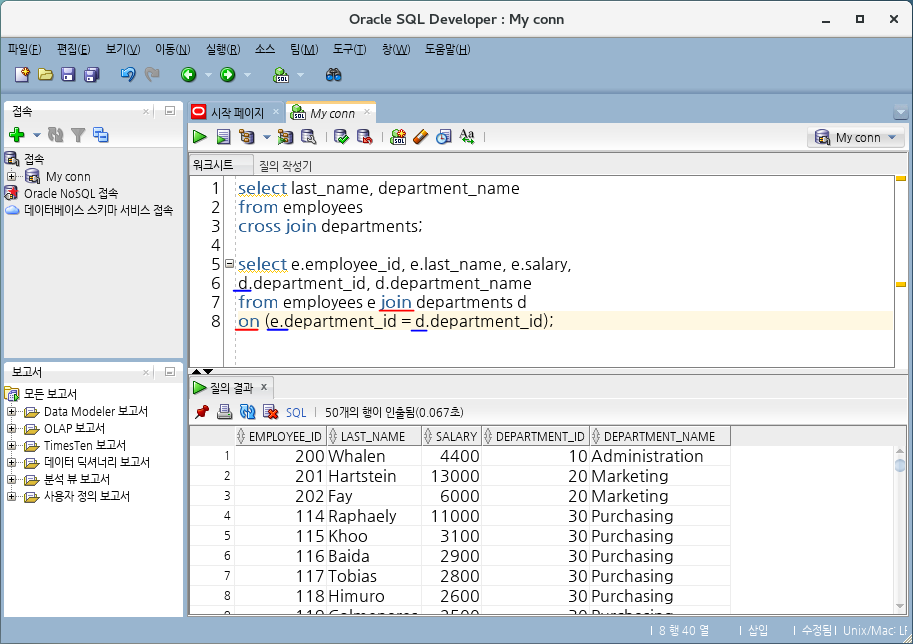Change case with the Aa icon
Viewport: 913px width, 644px height.
point(467,137)
